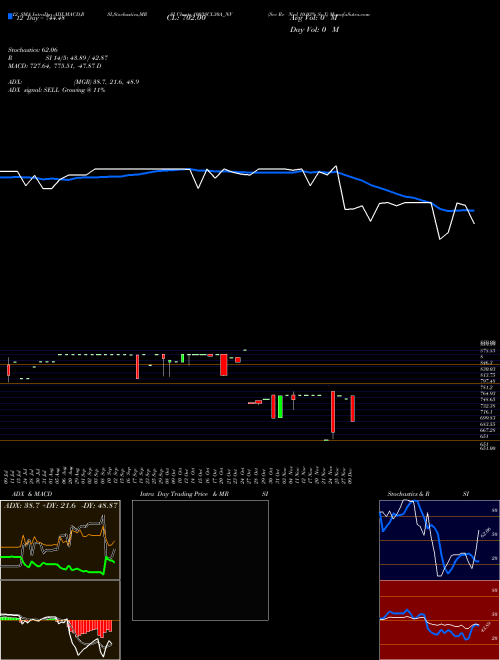Select the '12 Day = 744.48' label

tap(39, 18)
